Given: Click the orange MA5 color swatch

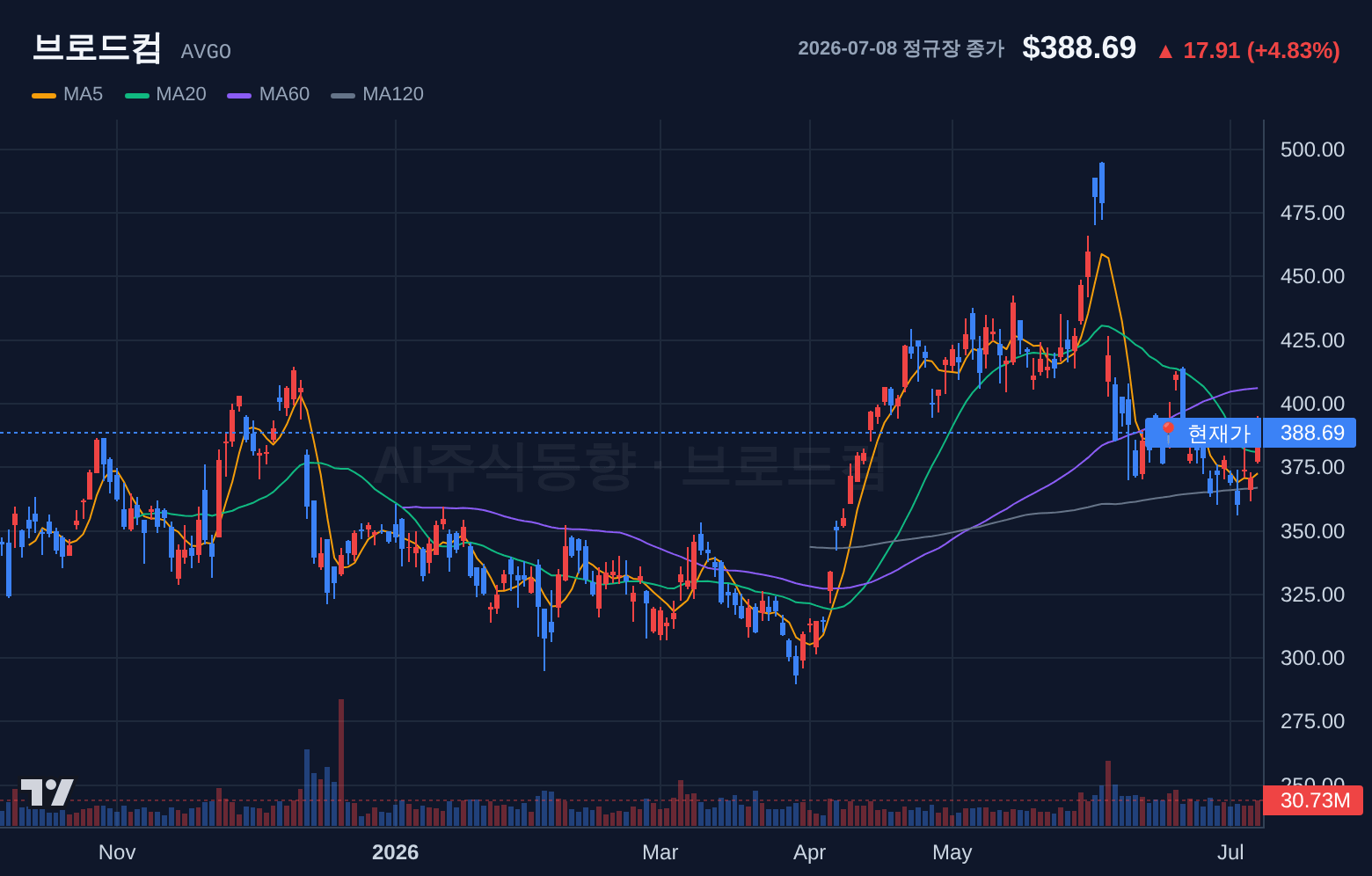Looking at the screenshot, I should point(44,95).
